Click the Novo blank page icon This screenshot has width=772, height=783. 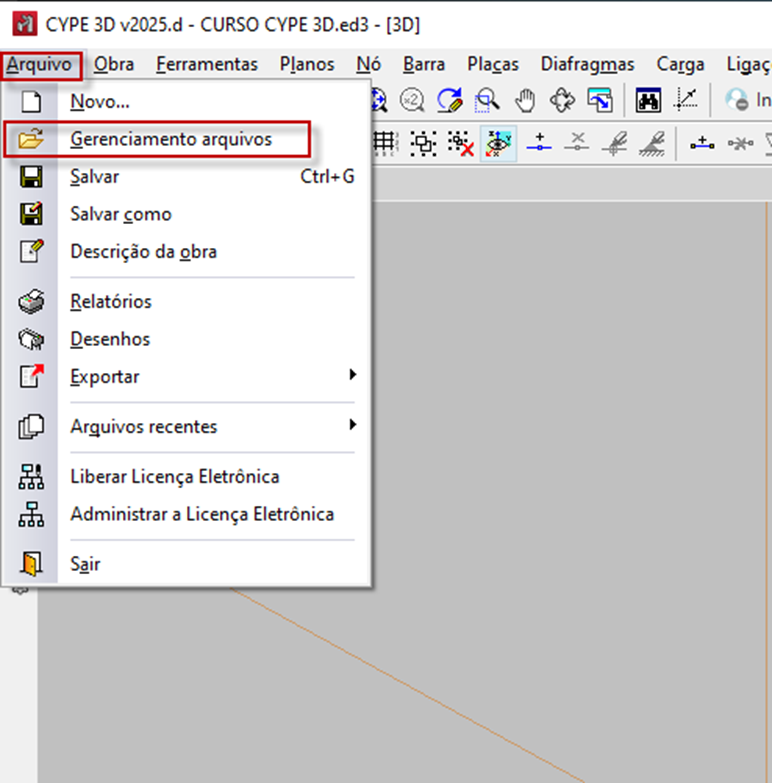(31, 102)
